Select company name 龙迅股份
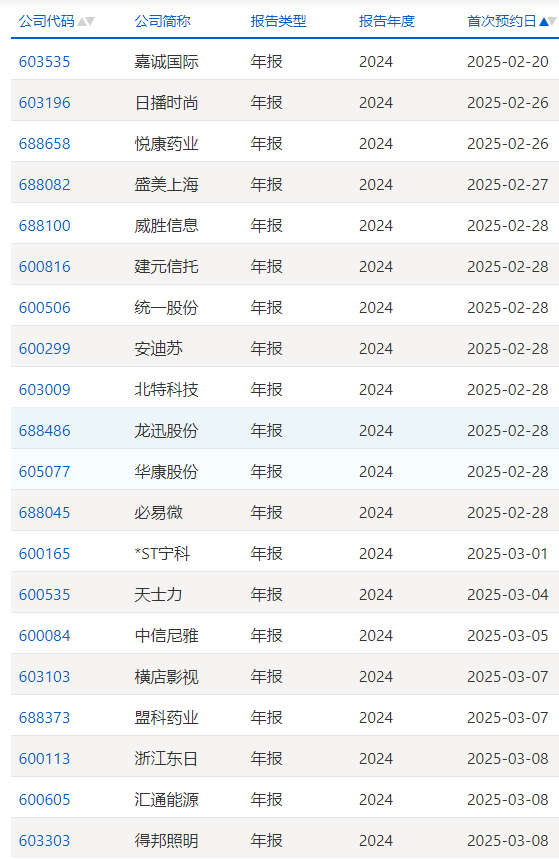 (167, 431)
